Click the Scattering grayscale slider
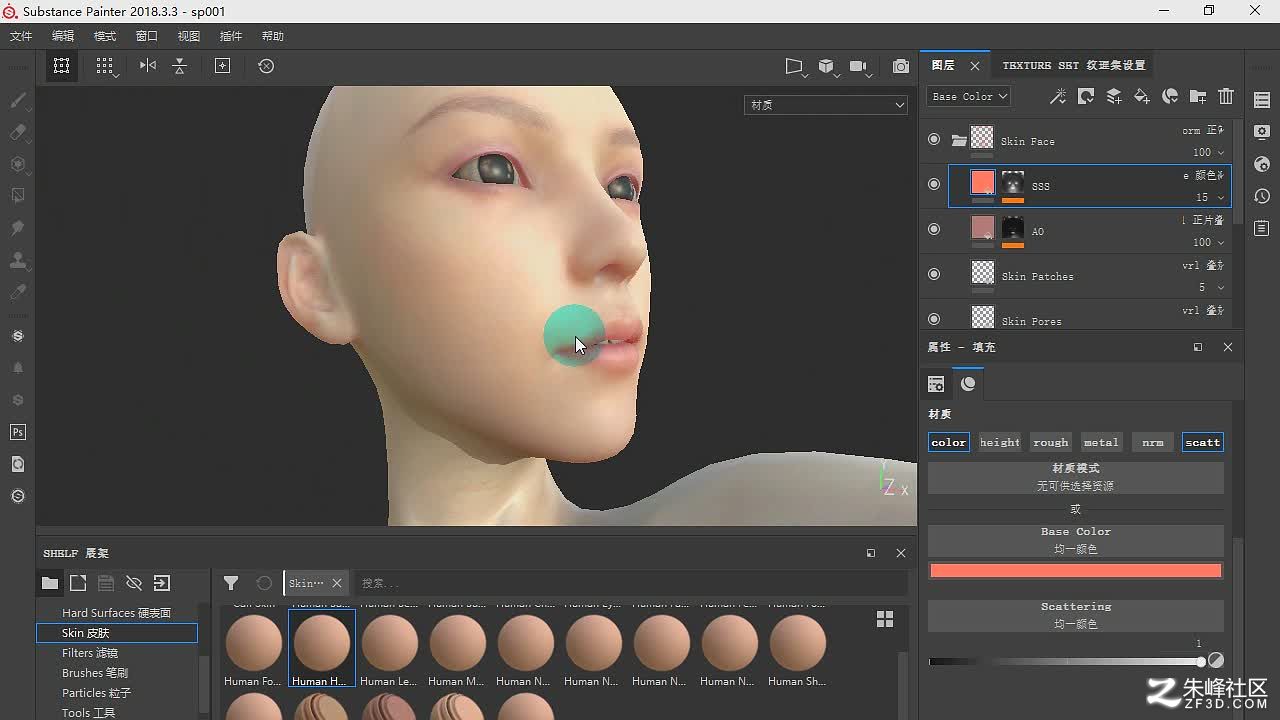The height and width of the screenshot is (720, 1280). point(1066,661)
